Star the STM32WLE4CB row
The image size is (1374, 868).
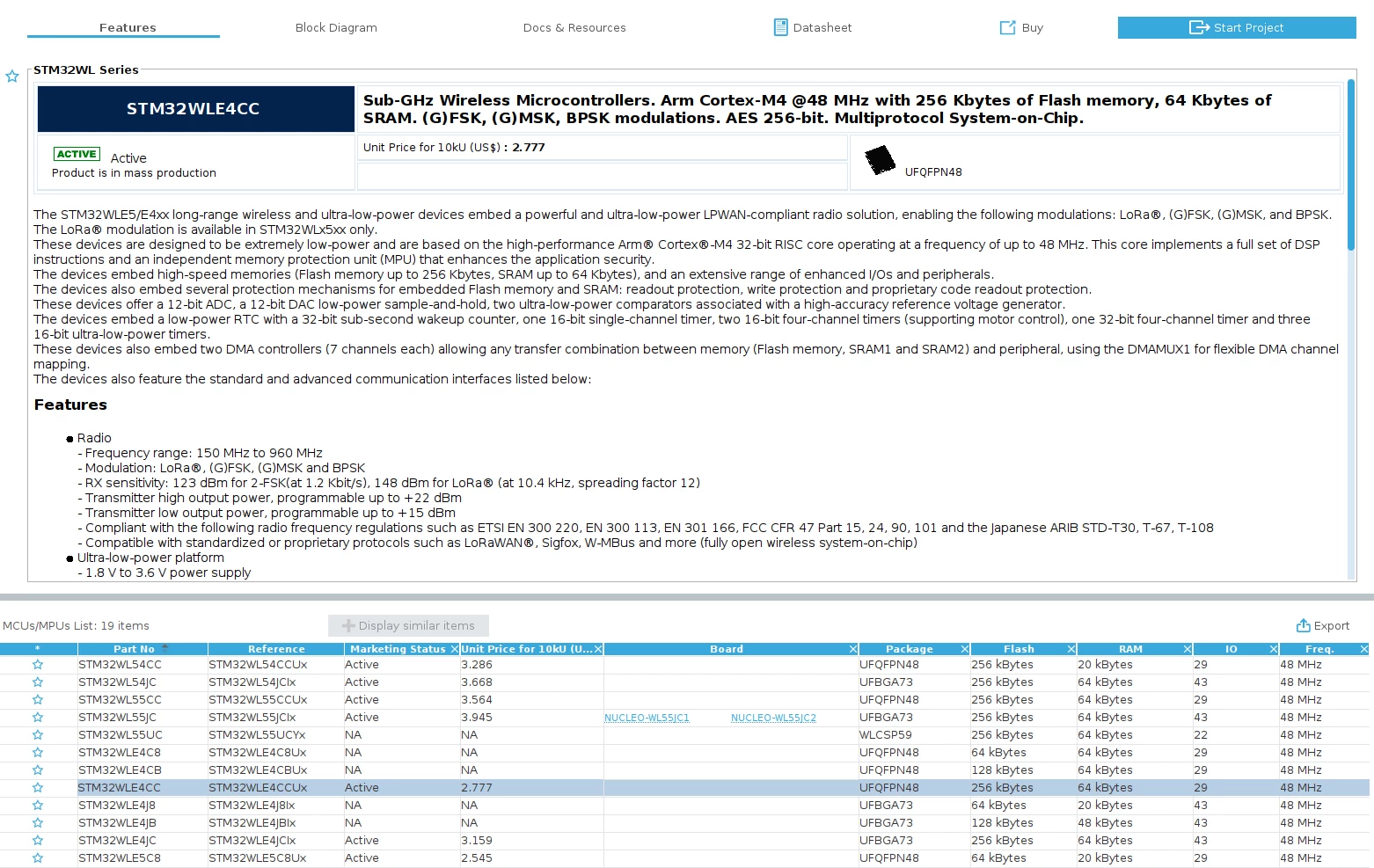pyautogui.click(x=38, y=770)
